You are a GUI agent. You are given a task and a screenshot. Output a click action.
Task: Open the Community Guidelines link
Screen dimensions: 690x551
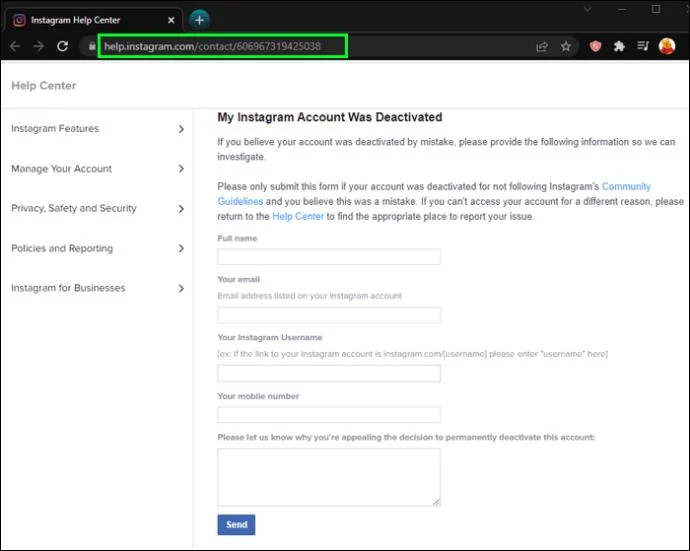pyautogui.click(x=626, y=187)
